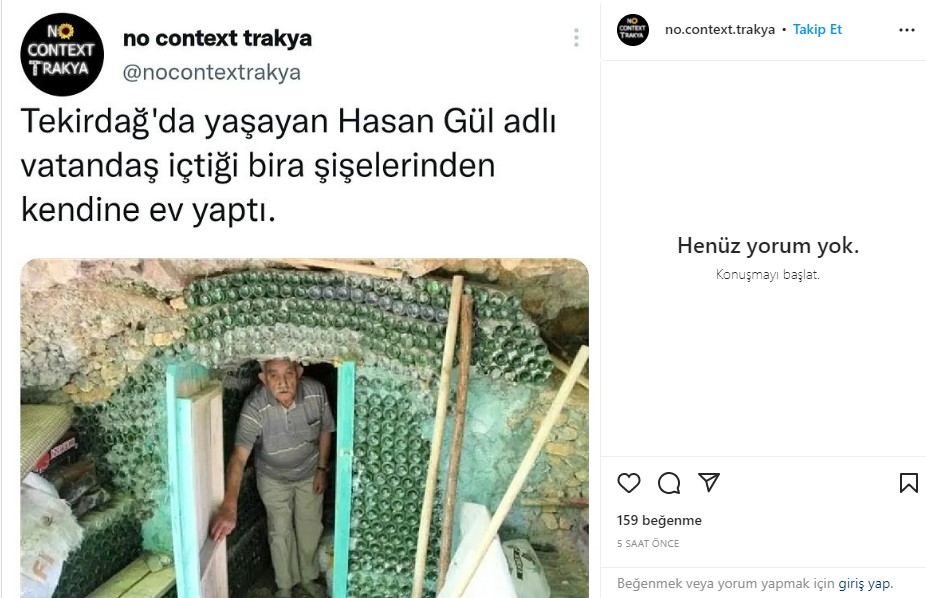Viewport: 926px width, 598px height.
Task: Click the giriş yap login link
Action: coord(865,583)
